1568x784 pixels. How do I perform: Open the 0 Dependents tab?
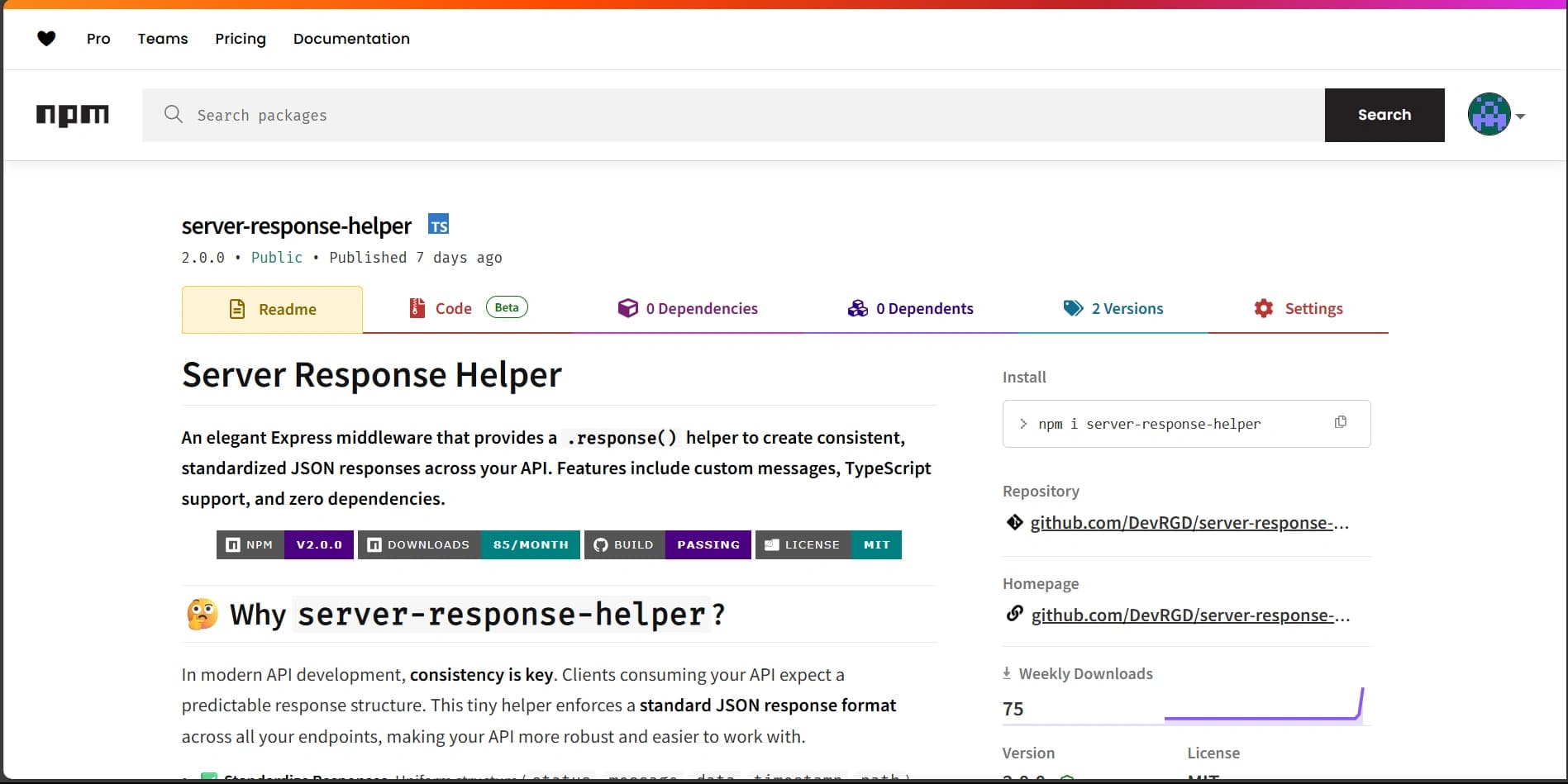tap(910, 308)
